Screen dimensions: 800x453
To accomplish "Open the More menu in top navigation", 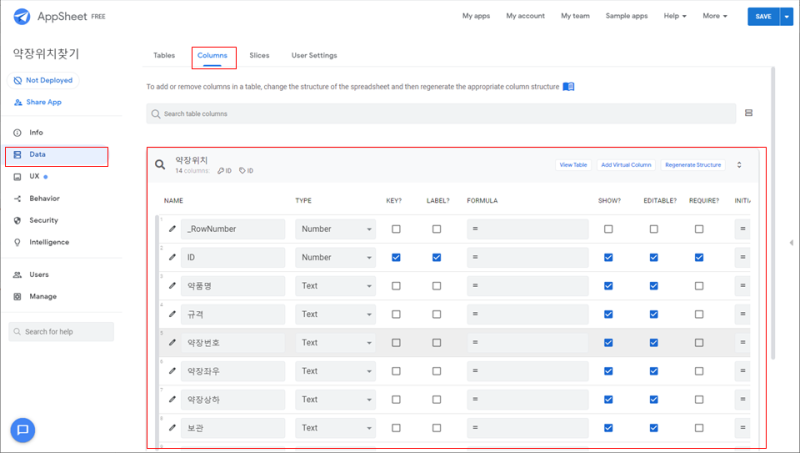I will [x=714, y=16].
